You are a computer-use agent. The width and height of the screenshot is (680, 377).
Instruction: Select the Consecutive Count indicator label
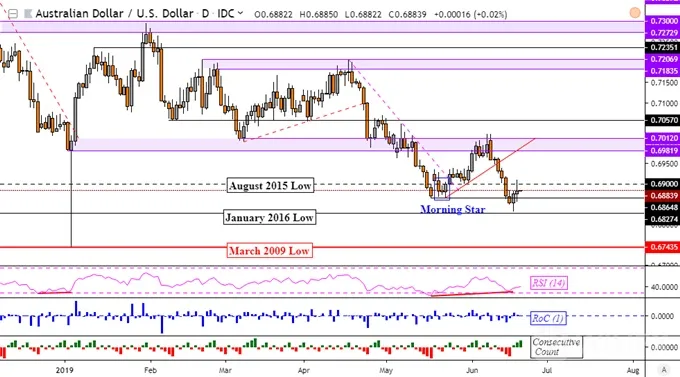coord(556,347)
